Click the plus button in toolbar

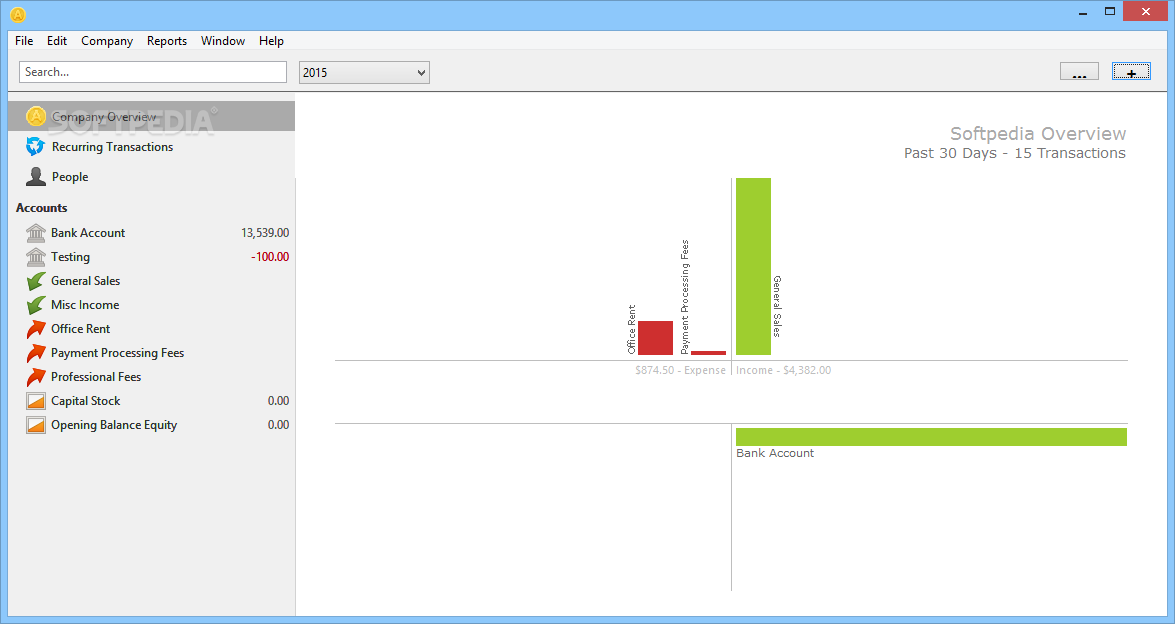[x=1131, y=72]
